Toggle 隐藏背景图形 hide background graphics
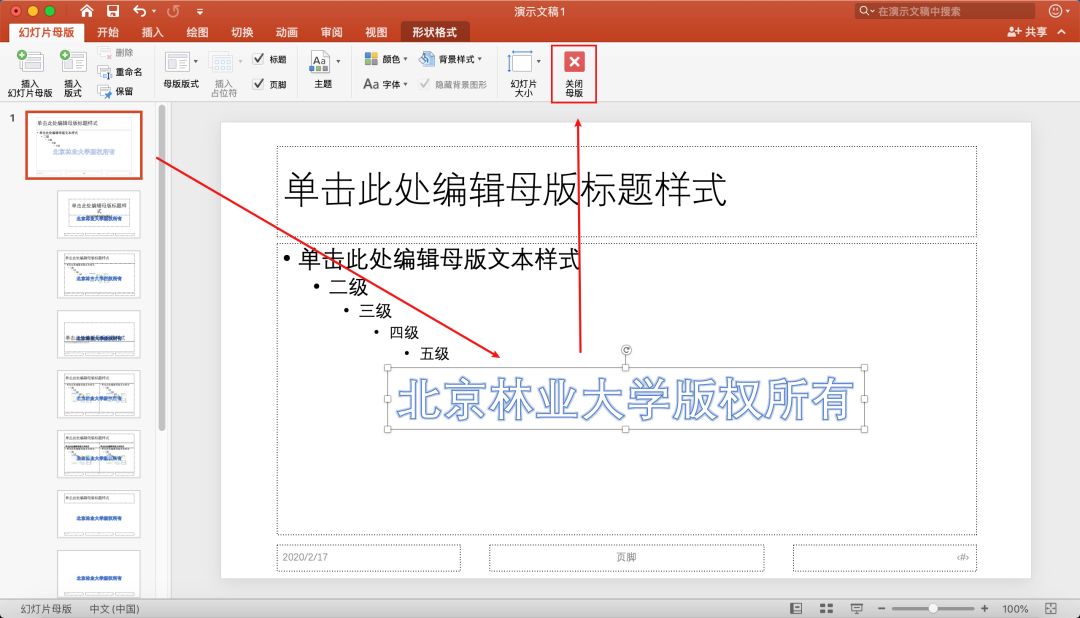This screenshot has width=1080, height=618. 453,84
